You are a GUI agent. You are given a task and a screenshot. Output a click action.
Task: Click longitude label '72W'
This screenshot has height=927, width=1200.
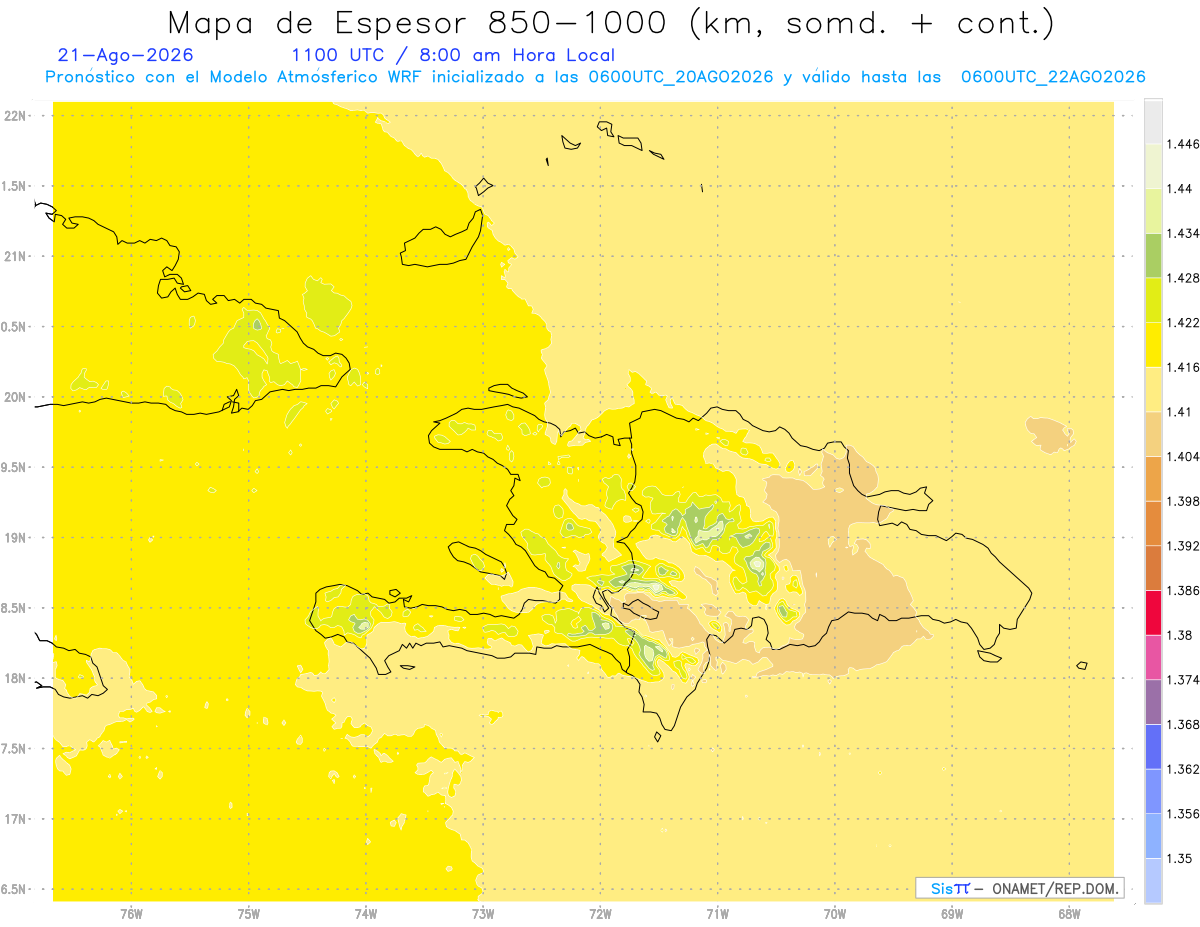(601, 914)
